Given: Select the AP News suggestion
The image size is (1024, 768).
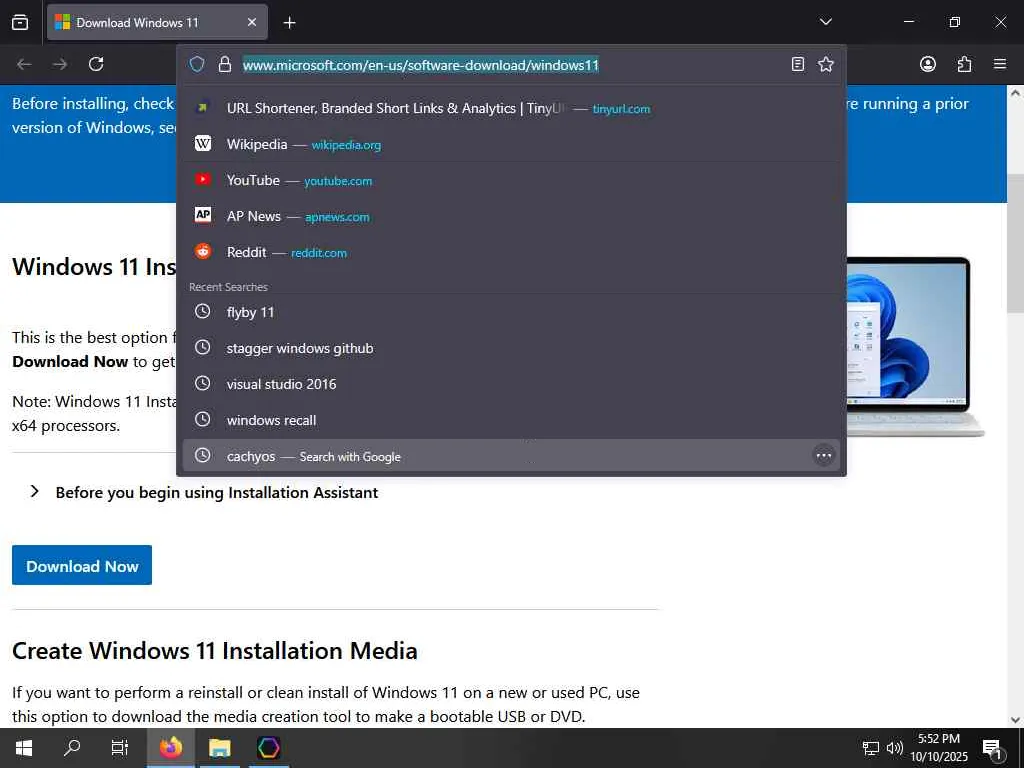Looking at the screenshot, I should [x=511, y=216].
